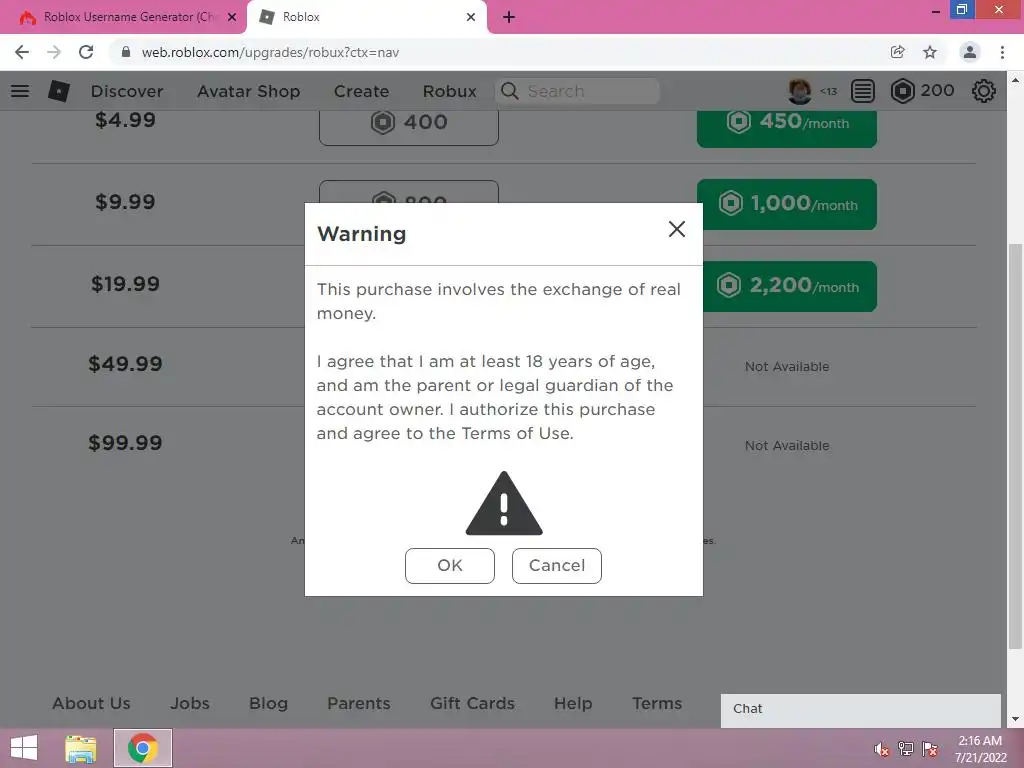The height and width of the screenshot is (768, 1024).
Task: Open Chrome three-dot menu
Action: coord(1002,52)
